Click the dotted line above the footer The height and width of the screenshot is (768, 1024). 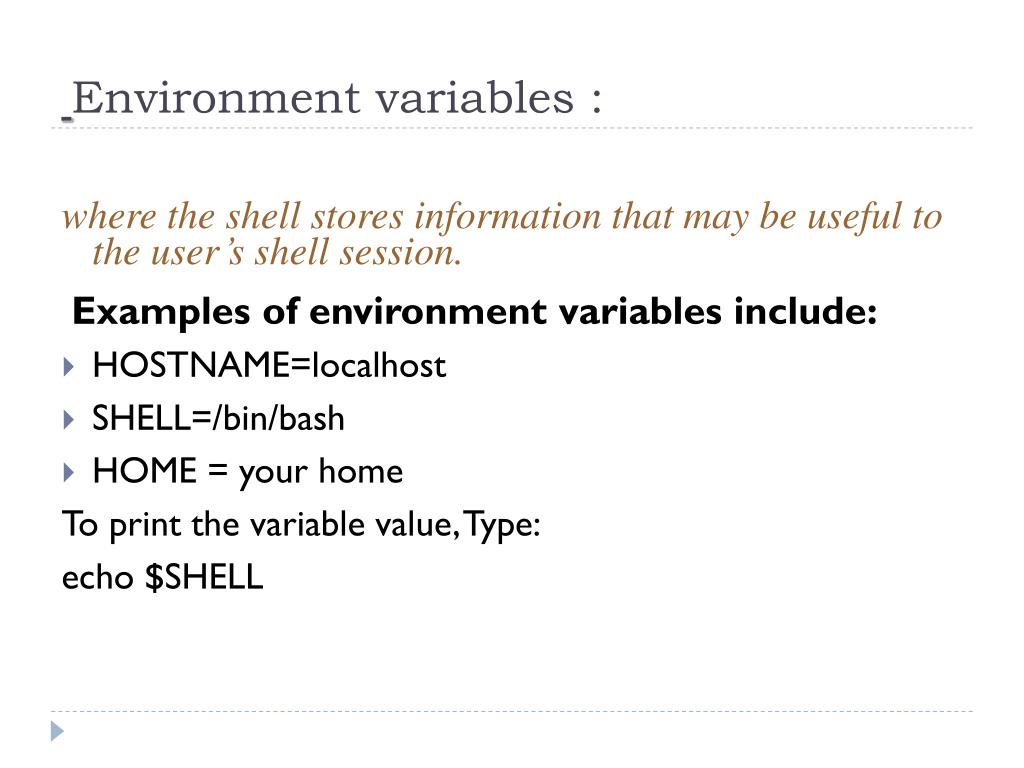click(512, 711)
